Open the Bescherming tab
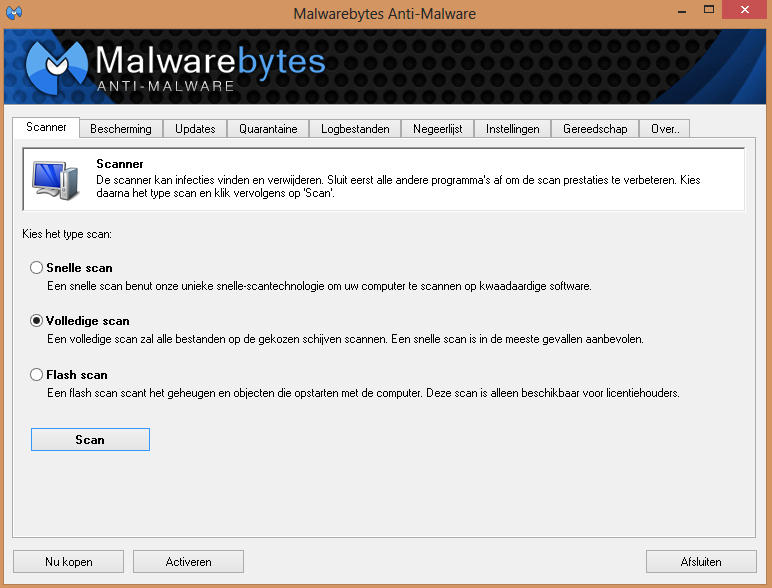 click(x=121, y=129)
